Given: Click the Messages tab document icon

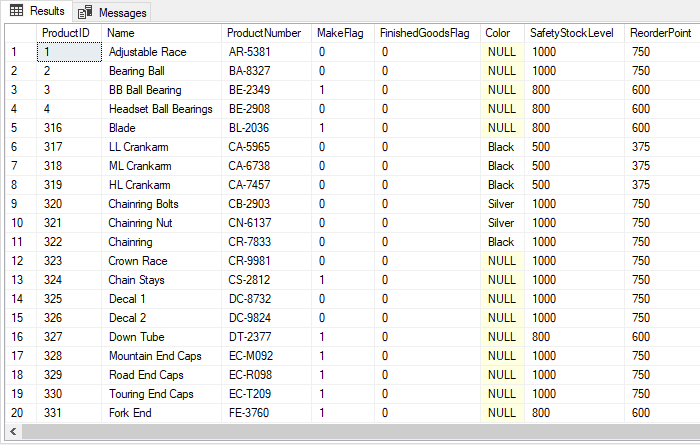Looking at the screenshot, I should coord(86,13).
